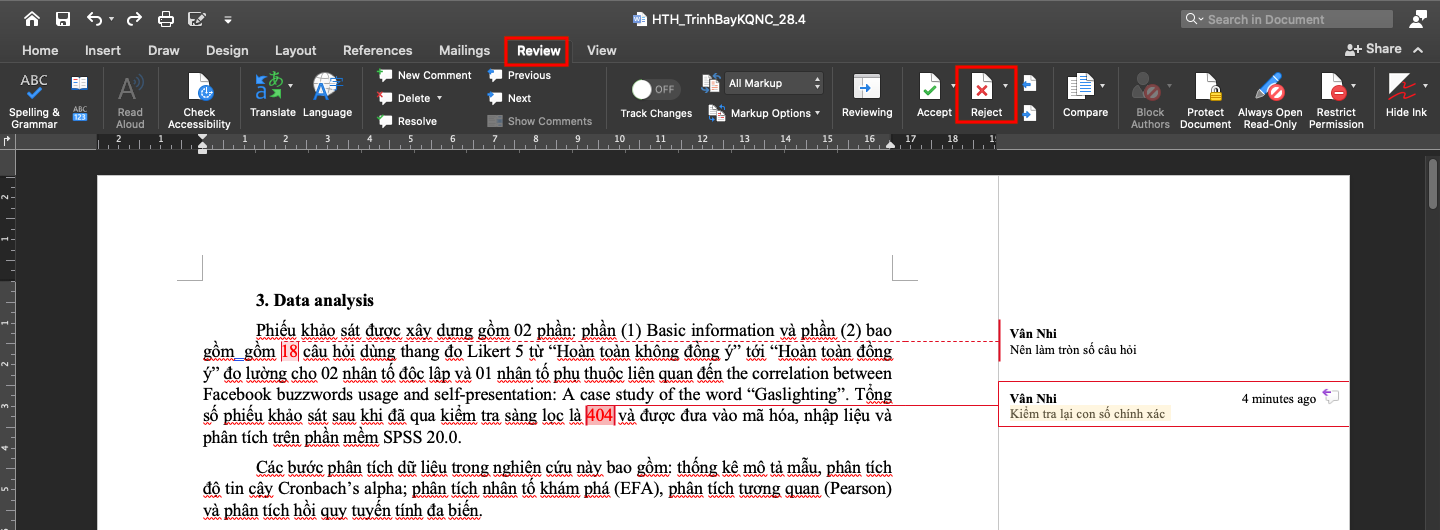Screen dimensions: 1440x530
Task: Click the "3. Data analysis" heading
Action: 315,300
